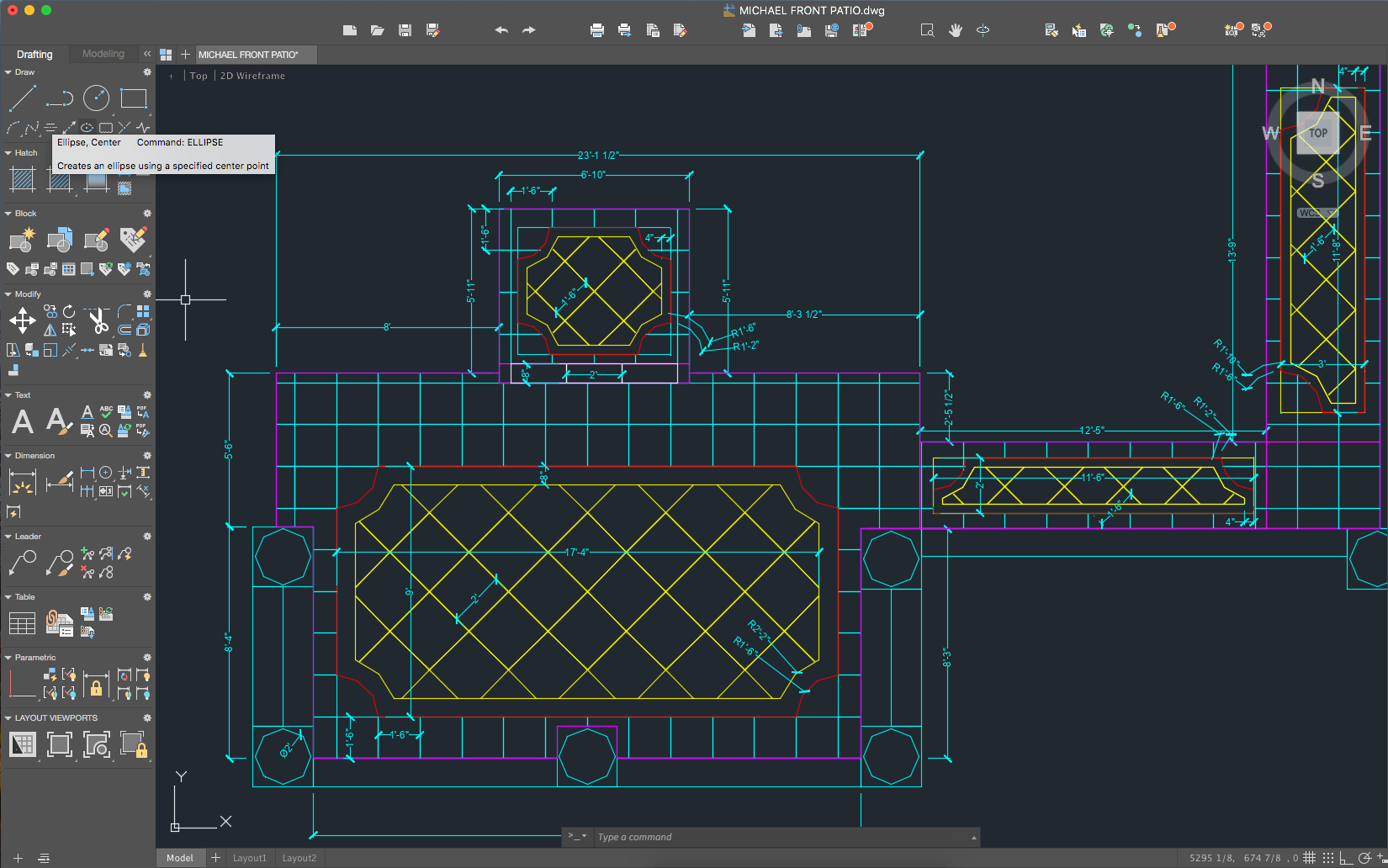Collapse the Modify panel
1388x868 pixels.
click(8, 294)
